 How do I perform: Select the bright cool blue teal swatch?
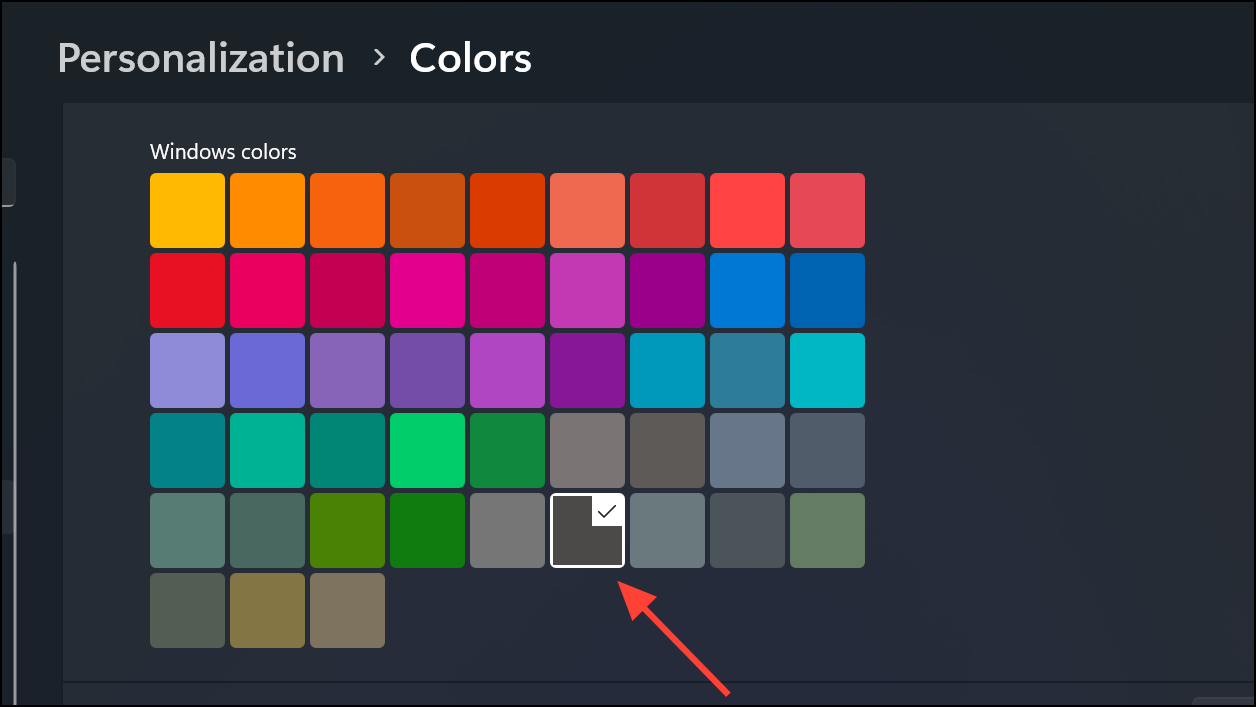(x=667, y=370)
